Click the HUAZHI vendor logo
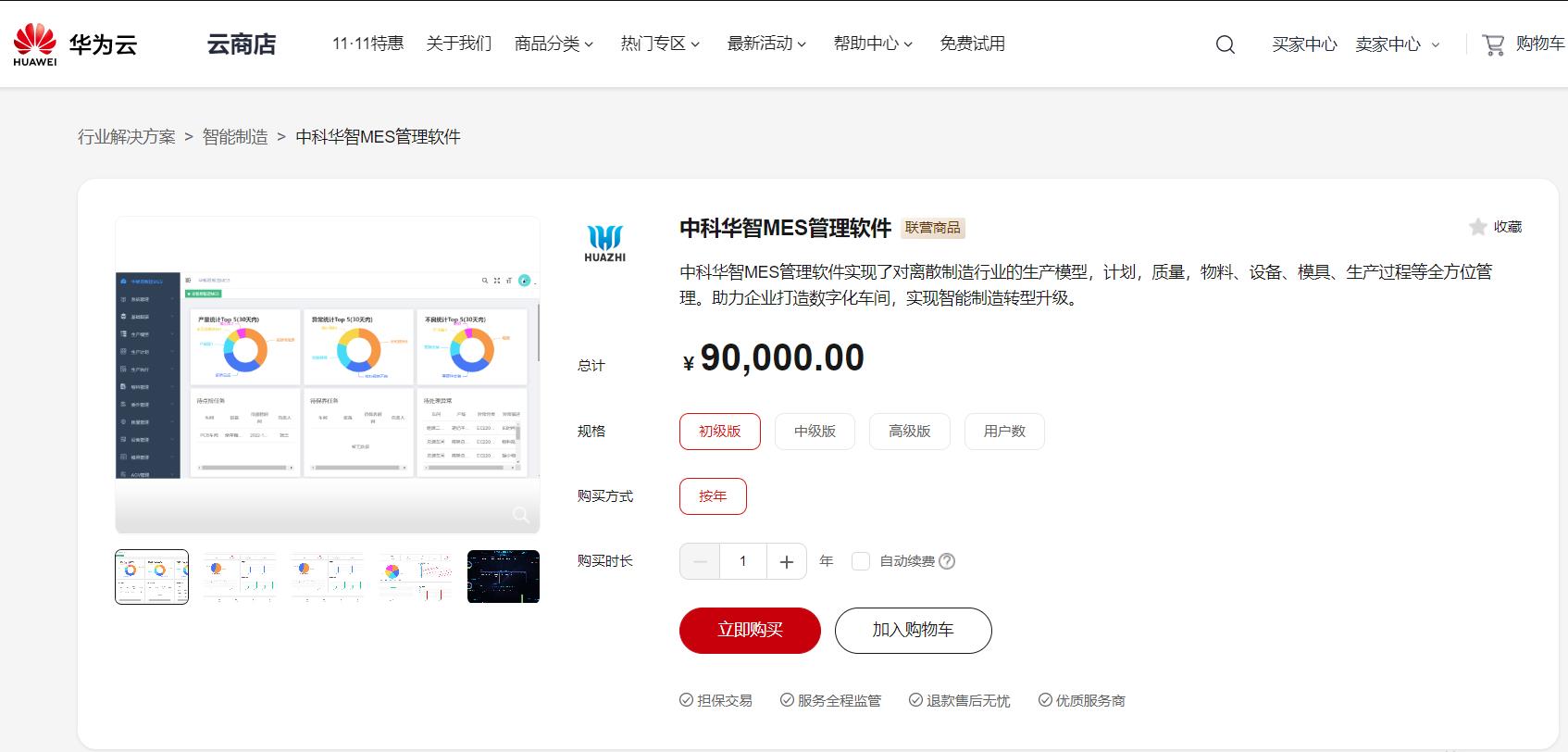 [604, 244]
